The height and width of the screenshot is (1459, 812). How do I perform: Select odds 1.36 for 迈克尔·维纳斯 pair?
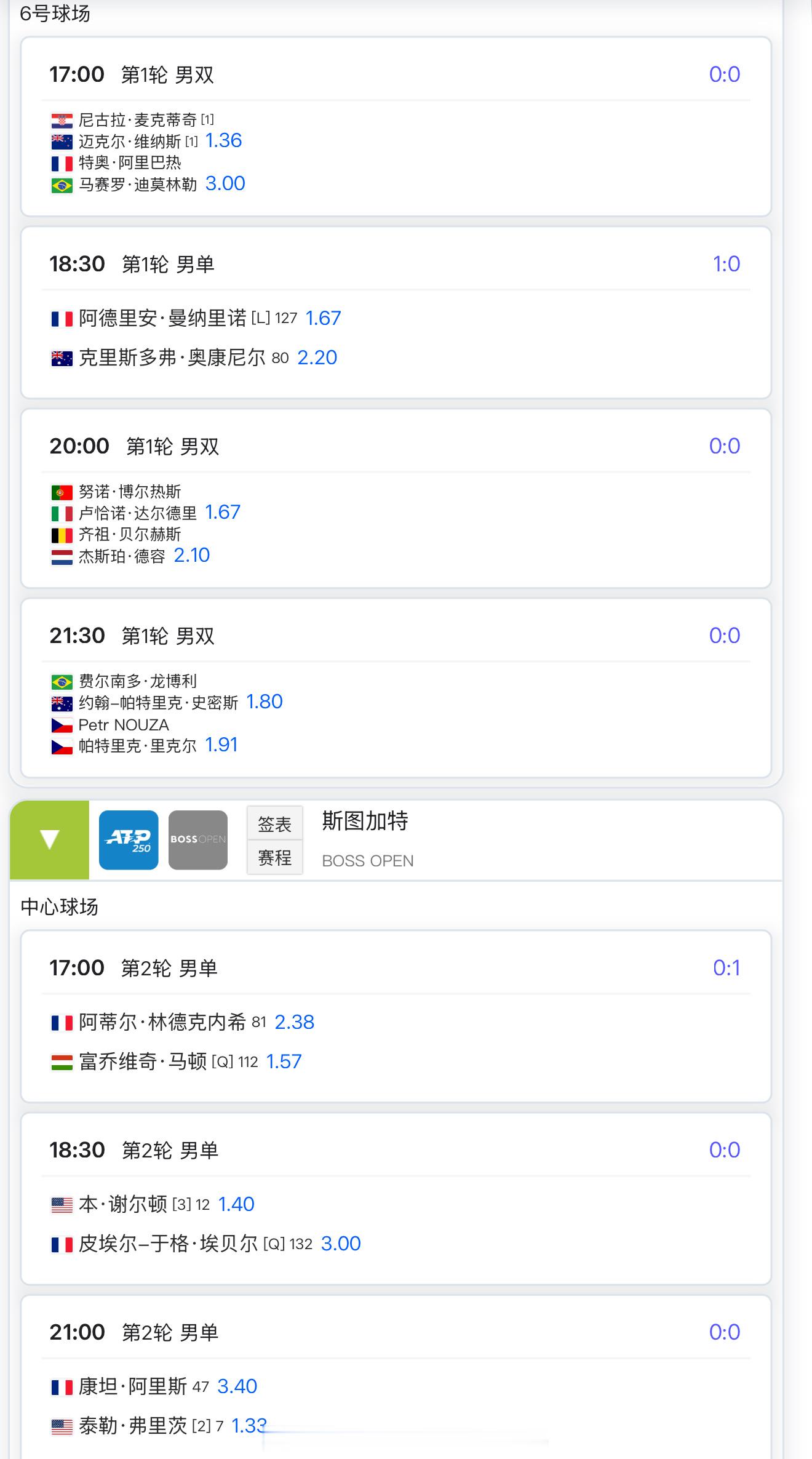pyautogui.click(x=223, y=140)
